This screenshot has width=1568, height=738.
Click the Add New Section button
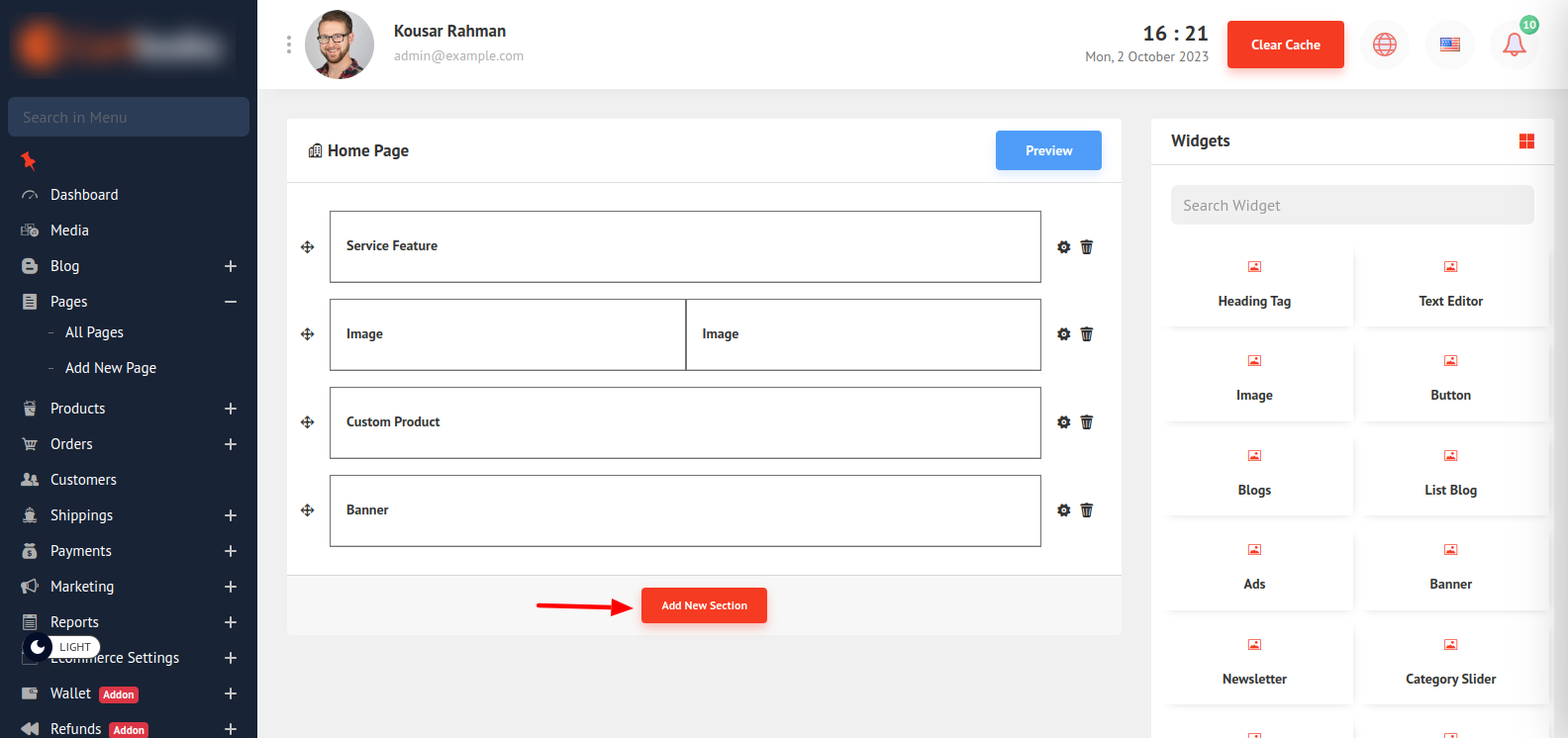pyautogui.click(x=704, y=605)
